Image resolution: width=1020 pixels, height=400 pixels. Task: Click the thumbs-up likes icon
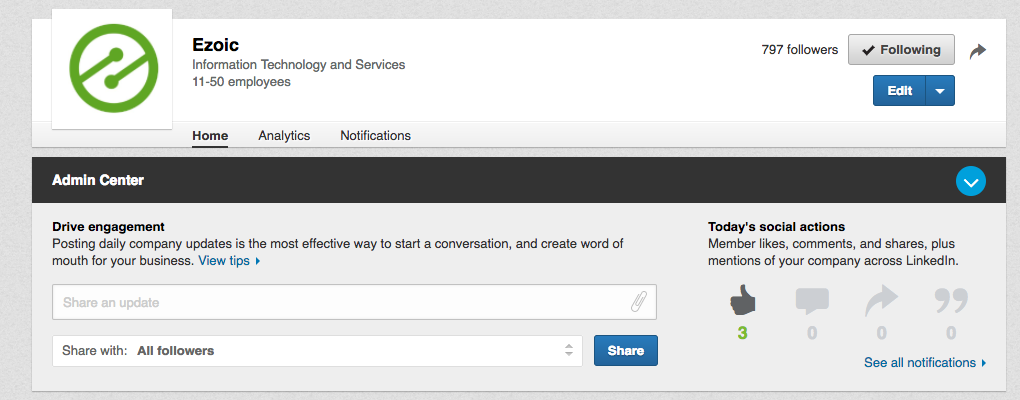742,300
